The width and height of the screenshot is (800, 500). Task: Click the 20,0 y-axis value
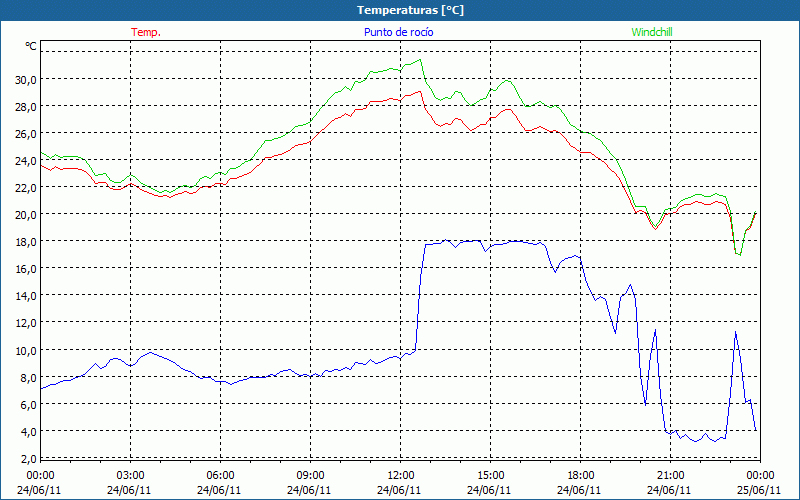(x=27, y=215)
